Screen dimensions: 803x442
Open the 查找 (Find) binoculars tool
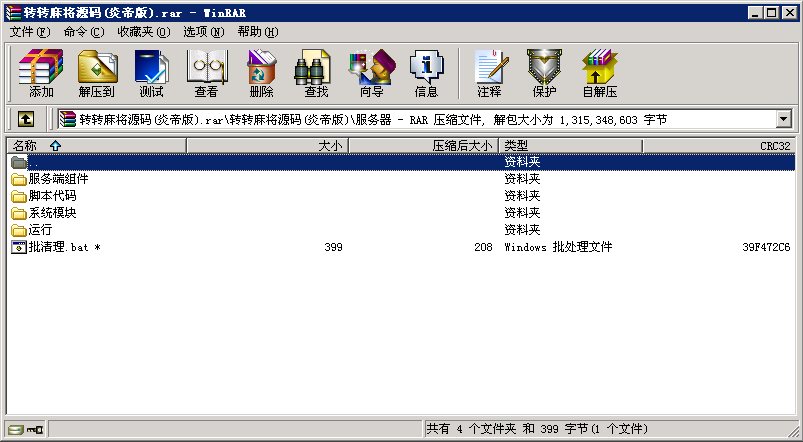click(316, 74)
